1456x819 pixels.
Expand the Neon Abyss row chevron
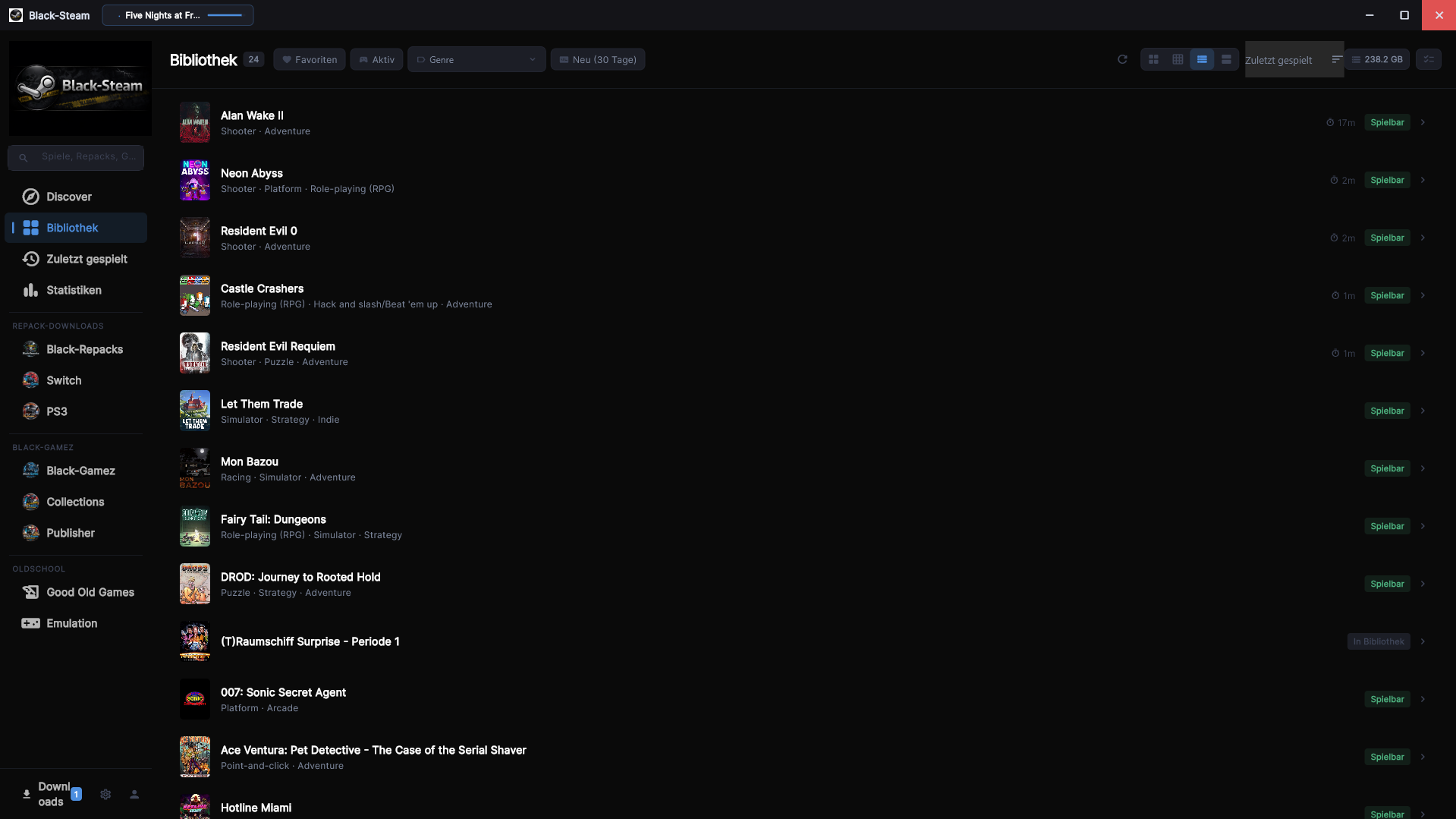1423,180
